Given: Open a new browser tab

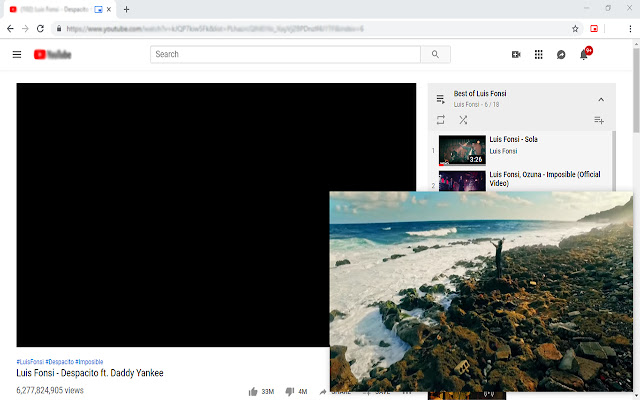Looking at the screenshot, I should 127,9.
